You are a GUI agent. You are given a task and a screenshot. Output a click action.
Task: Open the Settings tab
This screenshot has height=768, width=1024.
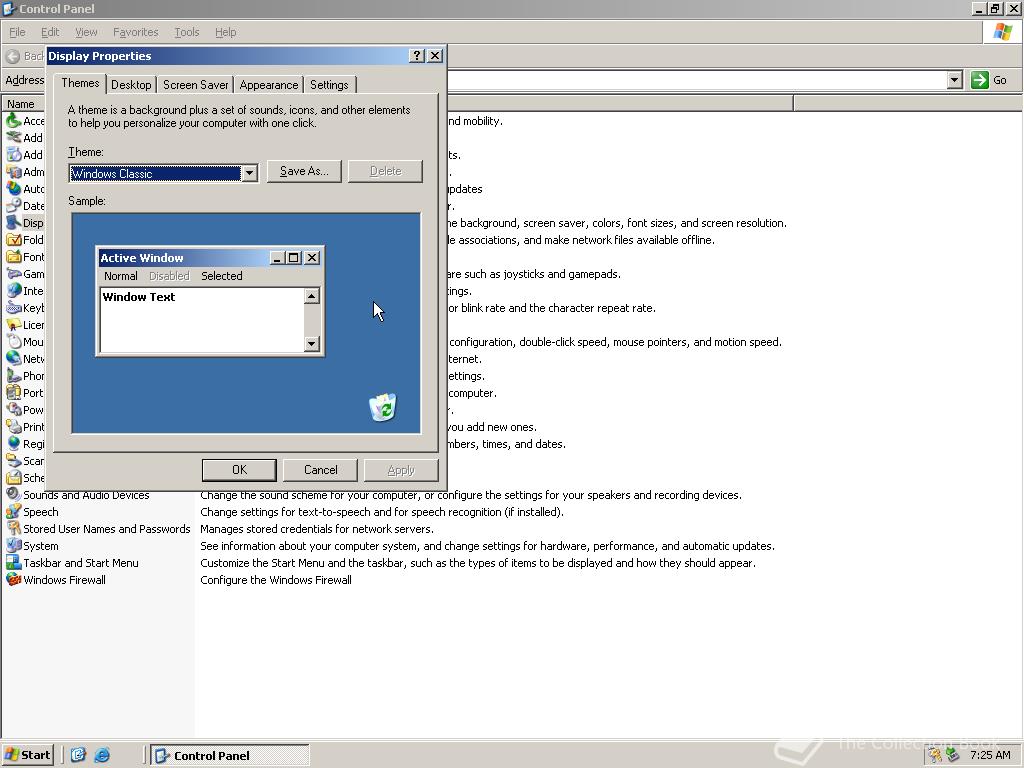click(329, 85)
